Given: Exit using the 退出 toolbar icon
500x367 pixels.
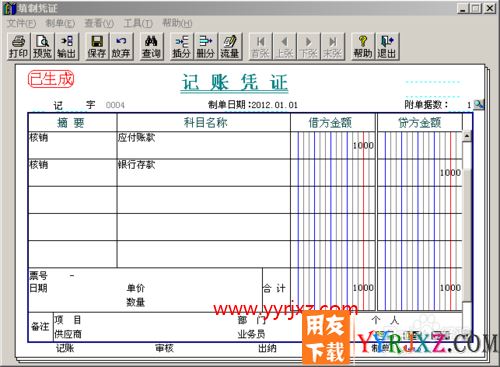Looking at the screenshot, I should [387, 46].
